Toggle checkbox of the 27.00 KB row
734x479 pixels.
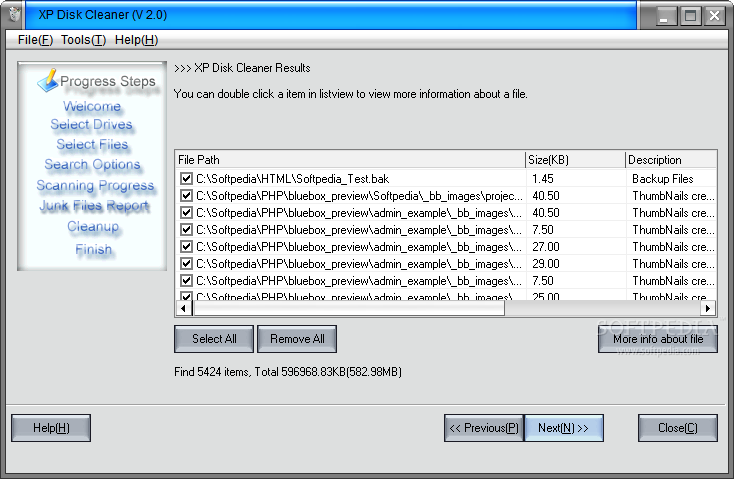pos(186,247)
